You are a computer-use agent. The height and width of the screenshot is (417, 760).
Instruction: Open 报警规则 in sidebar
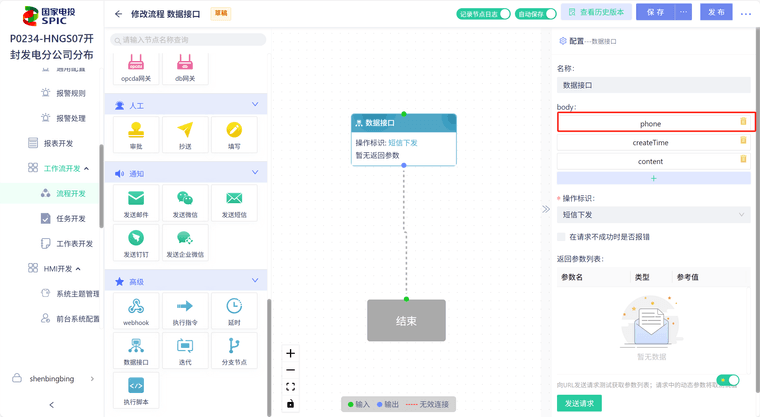(x=71, y=93)
